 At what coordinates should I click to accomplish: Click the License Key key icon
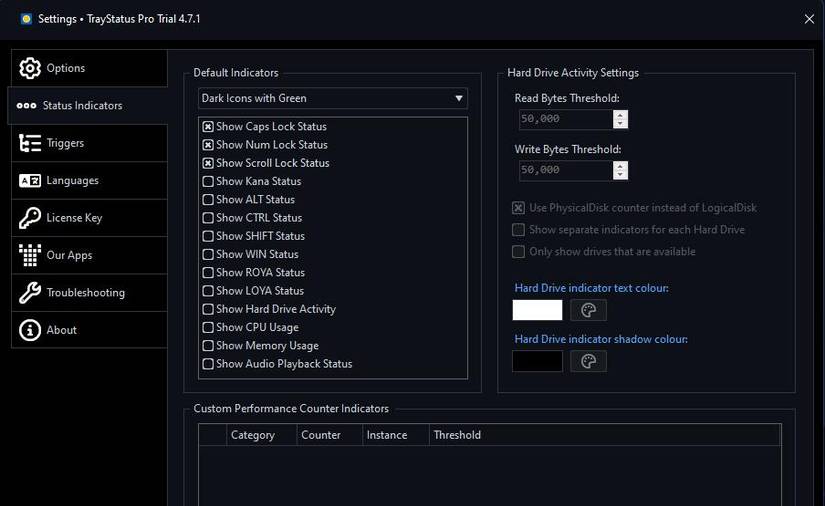[x=29, y=218]
